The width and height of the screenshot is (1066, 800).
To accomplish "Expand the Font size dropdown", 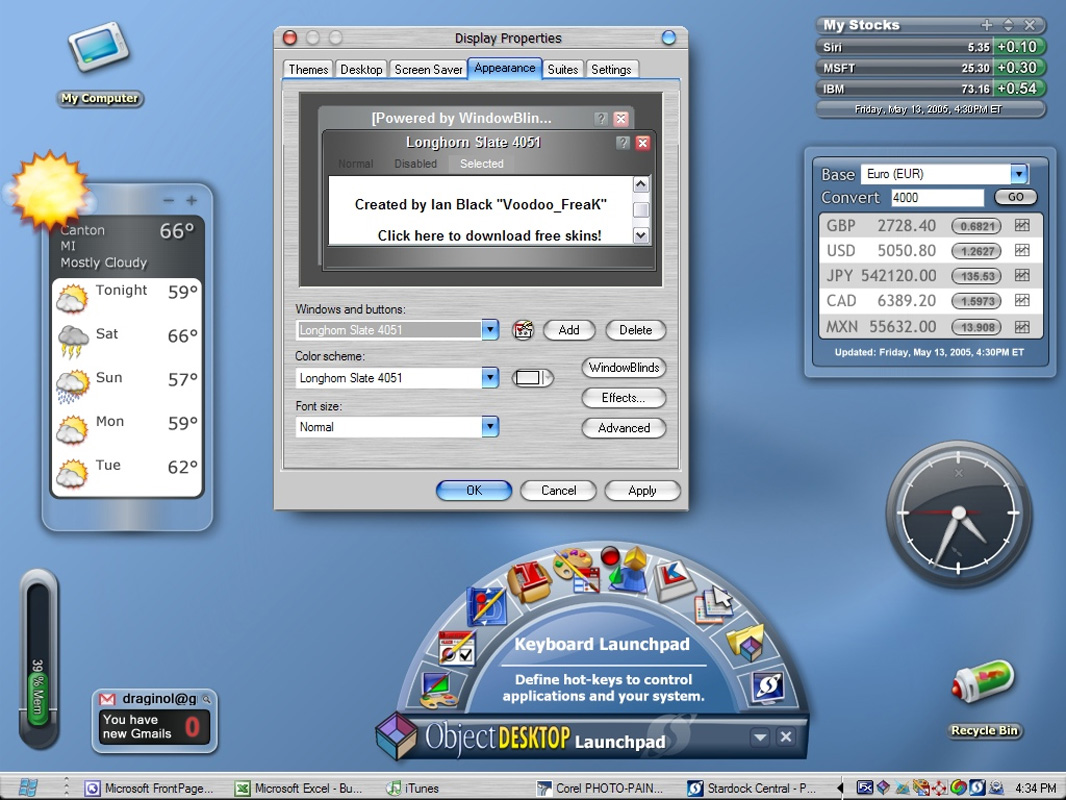I will click(490, 427).
